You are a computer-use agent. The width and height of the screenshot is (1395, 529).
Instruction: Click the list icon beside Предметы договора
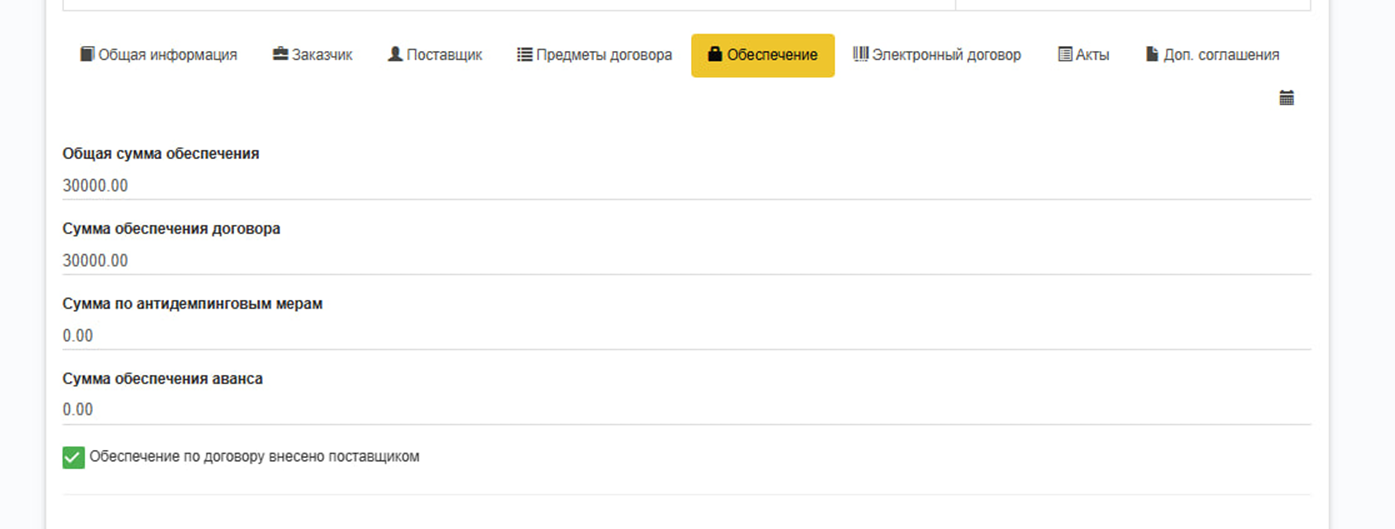(524, 55)
